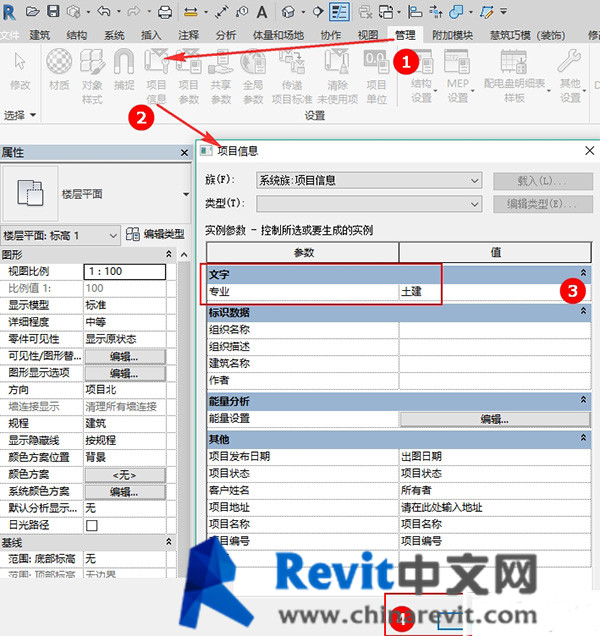This screenshot has height=636, width=600.
Task: Click the Redo arrow icon
Action: (x=133, y=11)
